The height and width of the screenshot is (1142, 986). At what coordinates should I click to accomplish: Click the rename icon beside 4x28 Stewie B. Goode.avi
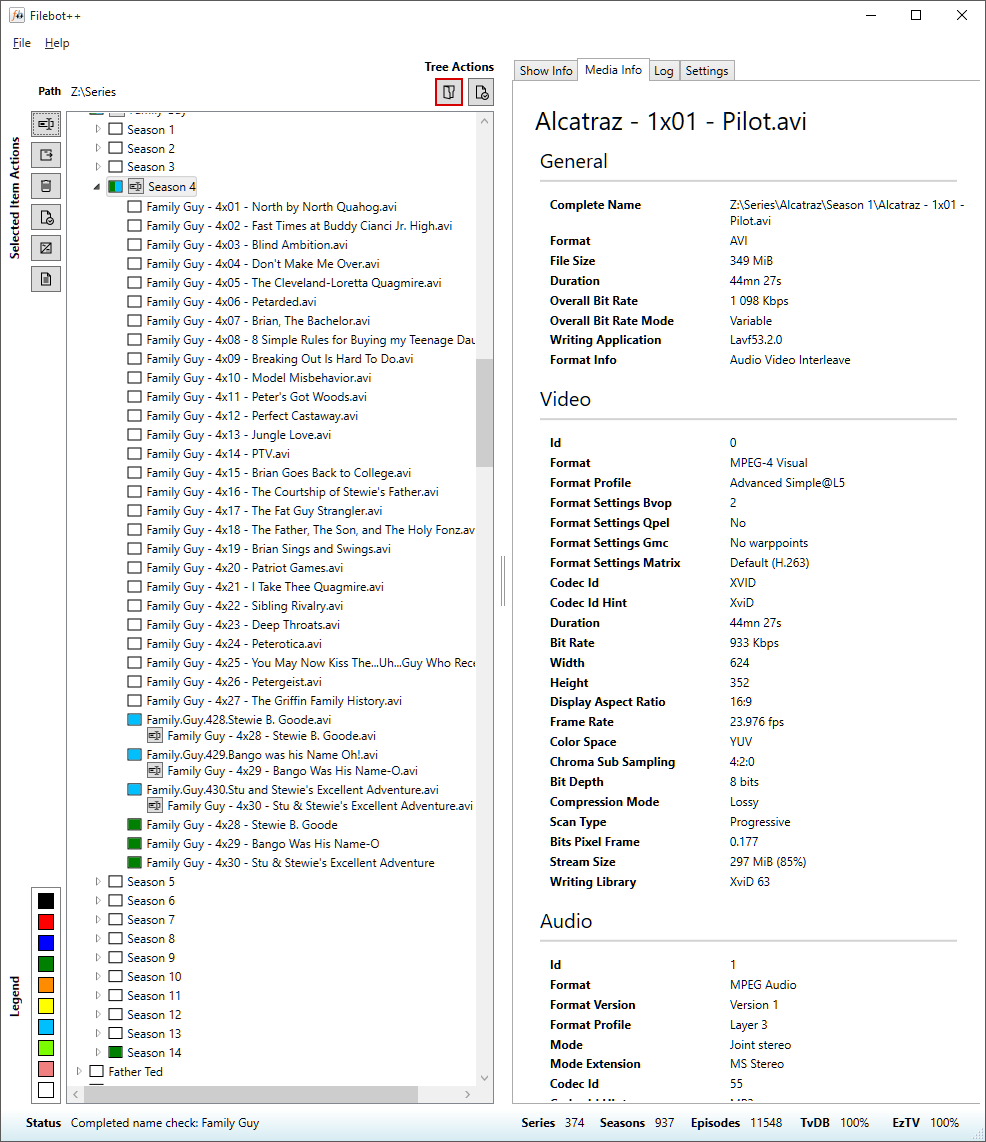click(x=155, y=736)
